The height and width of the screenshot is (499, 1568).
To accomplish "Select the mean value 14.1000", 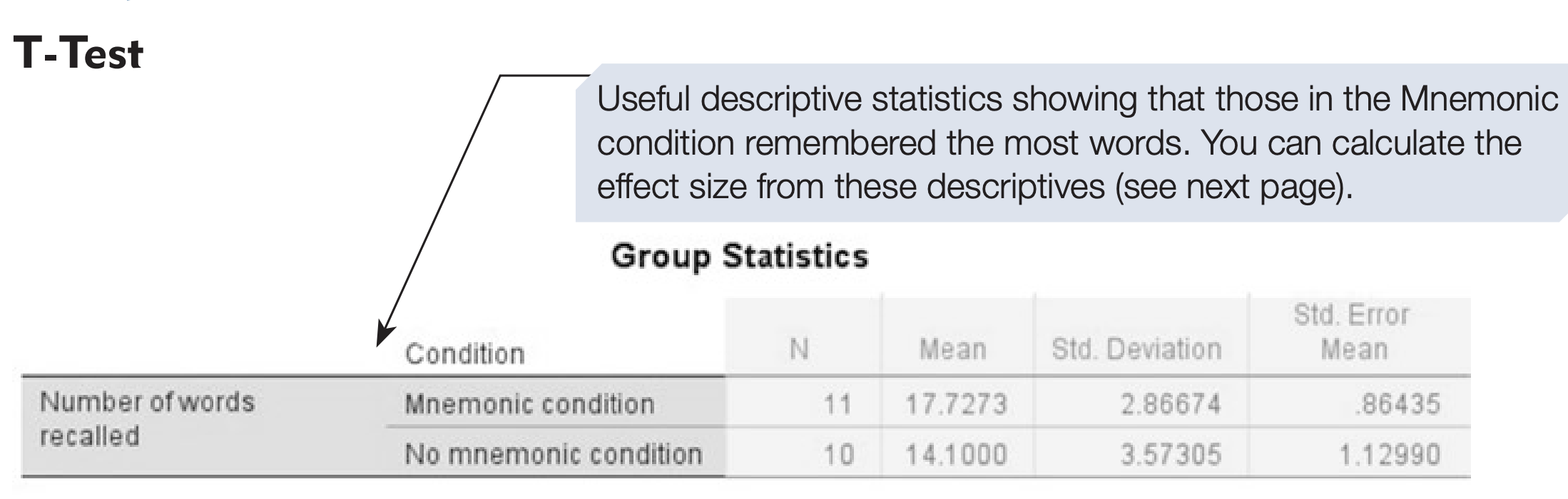I will pyautogui.click(x=956, y=455).
